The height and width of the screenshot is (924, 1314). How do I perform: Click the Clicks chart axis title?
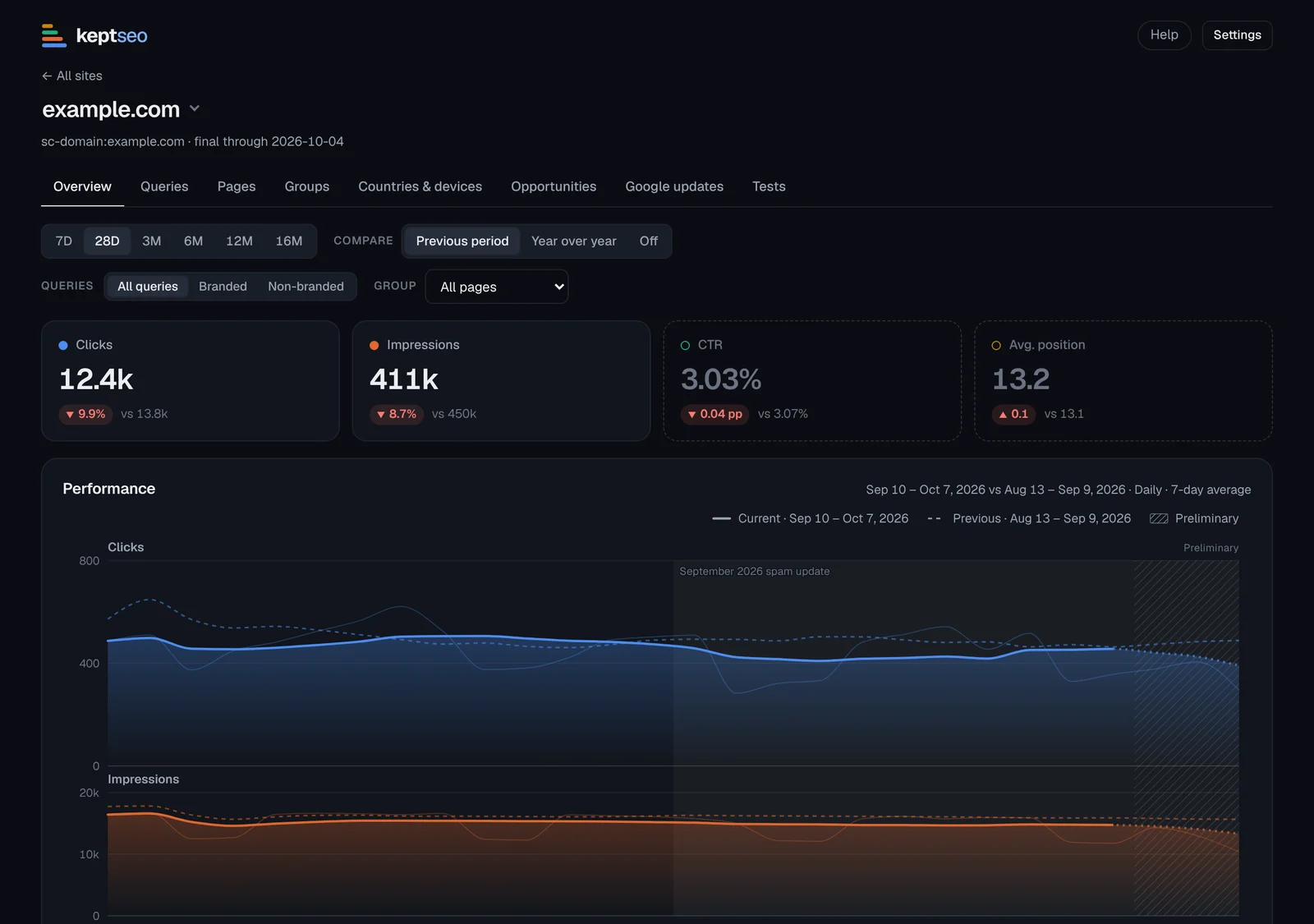coord(126,547)
